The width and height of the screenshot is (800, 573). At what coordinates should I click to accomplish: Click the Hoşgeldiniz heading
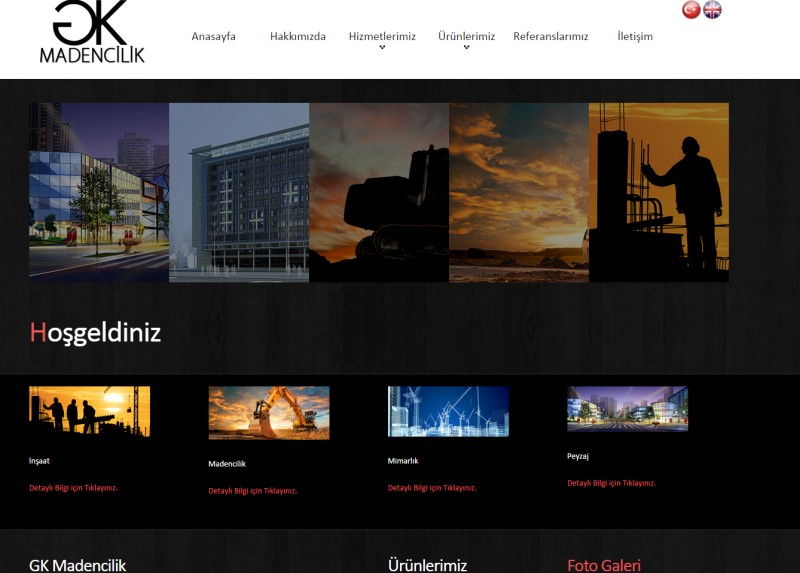coord(95,333)
